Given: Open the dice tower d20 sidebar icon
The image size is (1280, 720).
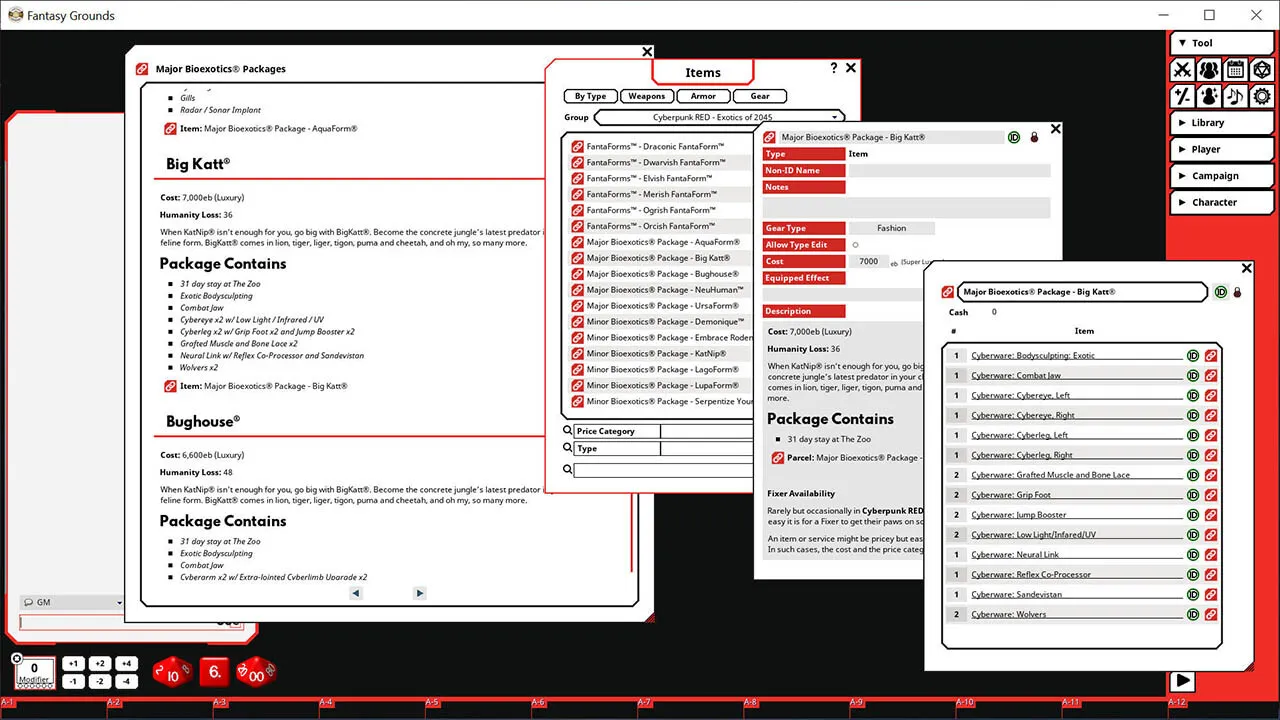Looking at the screenshot, I should coord(1261,70).
